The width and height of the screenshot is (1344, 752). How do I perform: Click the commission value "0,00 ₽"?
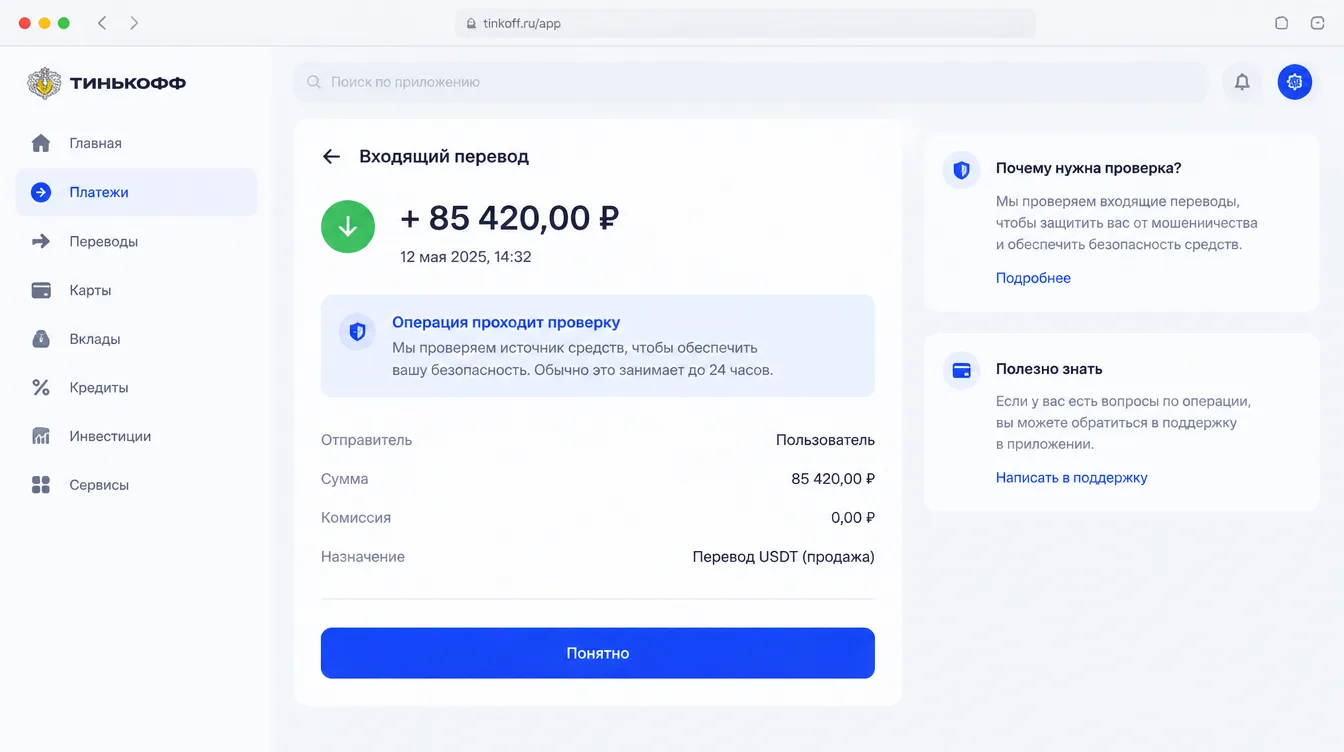pyautogui.click(x=853, y=518)
